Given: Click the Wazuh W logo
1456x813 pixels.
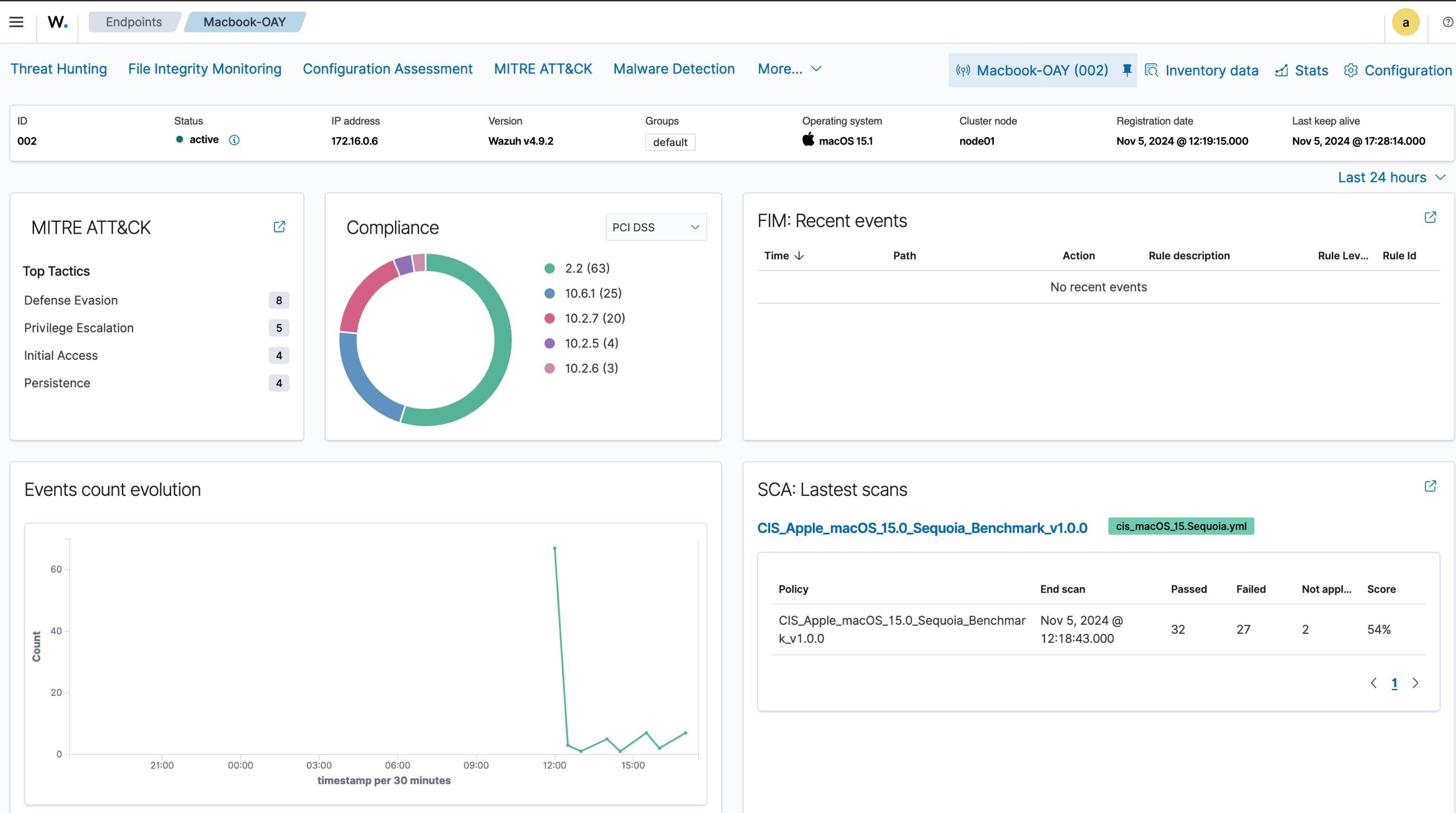Looking at the screenshot, I should tap(58, 22).
